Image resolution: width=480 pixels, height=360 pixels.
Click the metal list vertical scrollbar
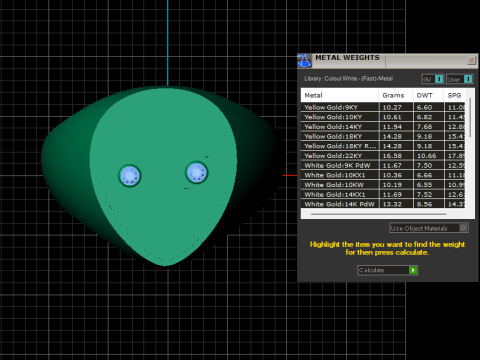470,118
